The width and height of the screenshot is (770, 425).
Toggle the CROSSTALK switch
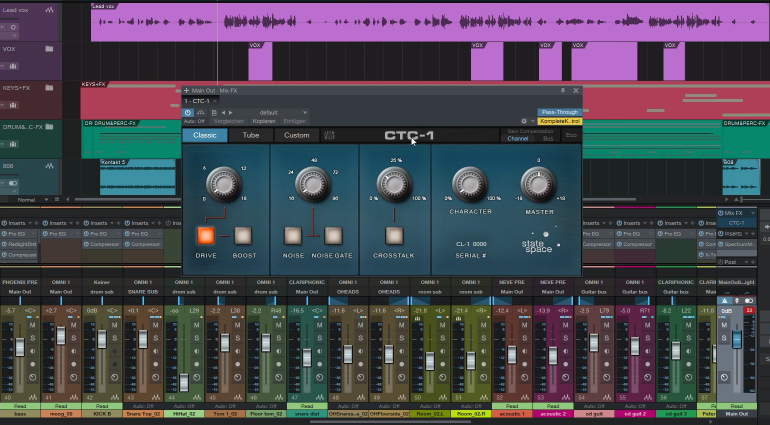394,236
